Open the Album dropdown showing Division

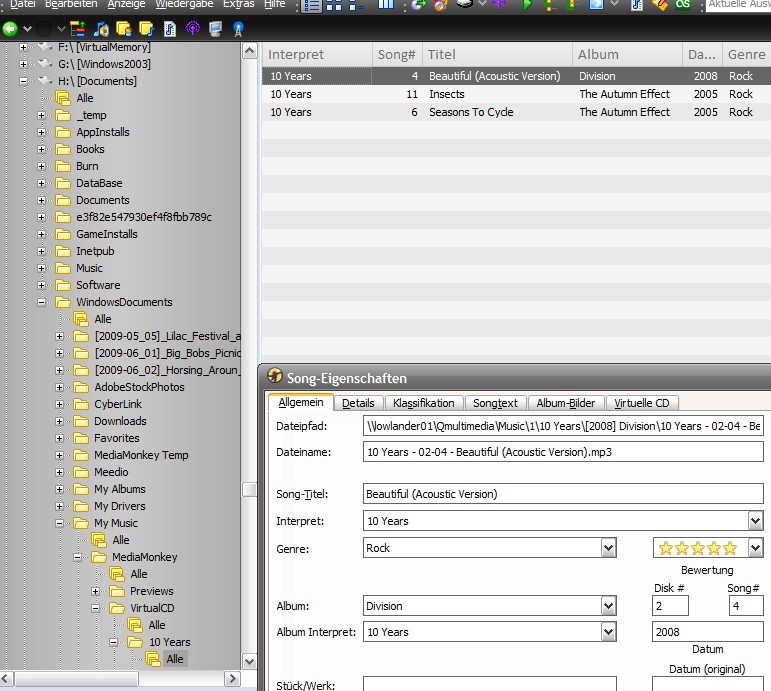click(608, 606)
